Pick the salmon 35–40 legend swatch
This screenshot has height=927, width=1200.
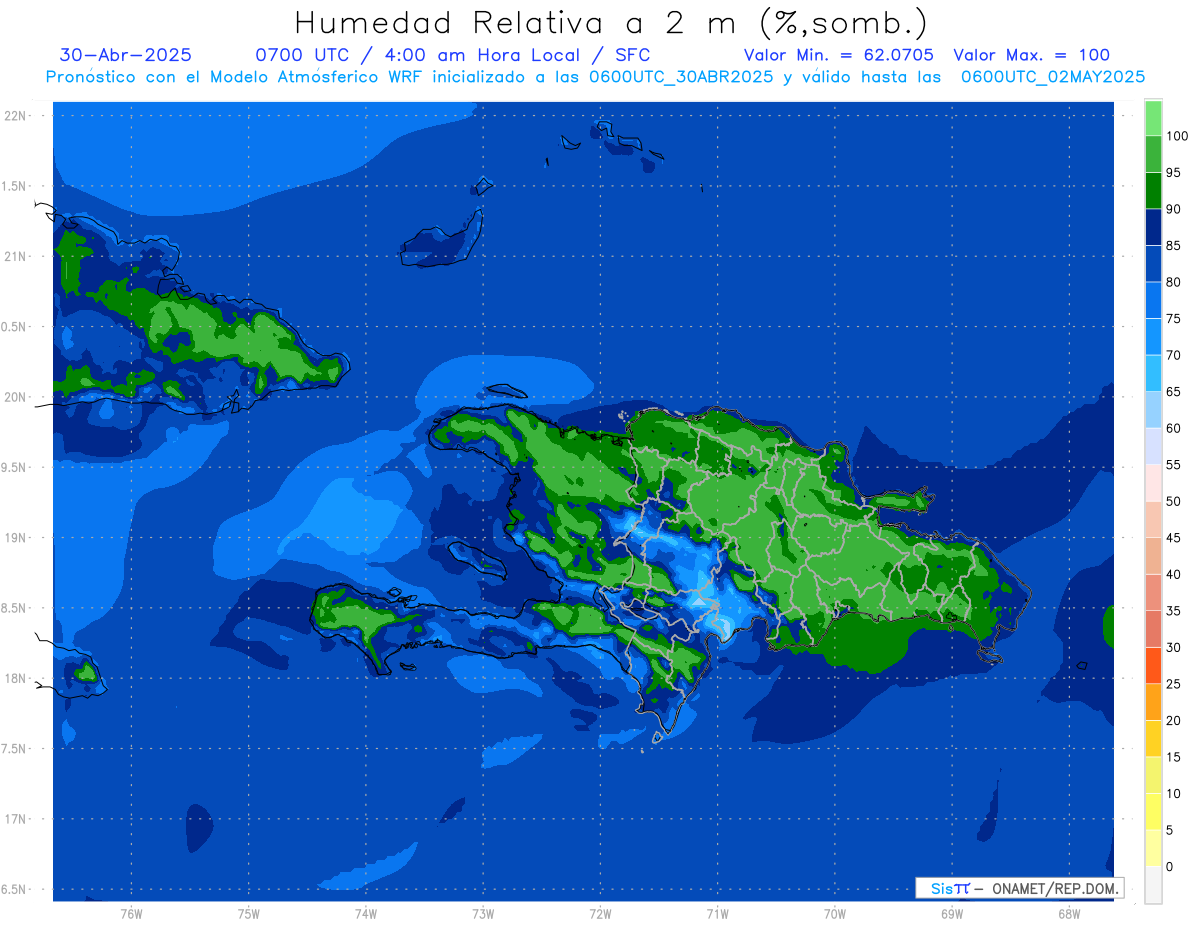[x=1153, y=593]
